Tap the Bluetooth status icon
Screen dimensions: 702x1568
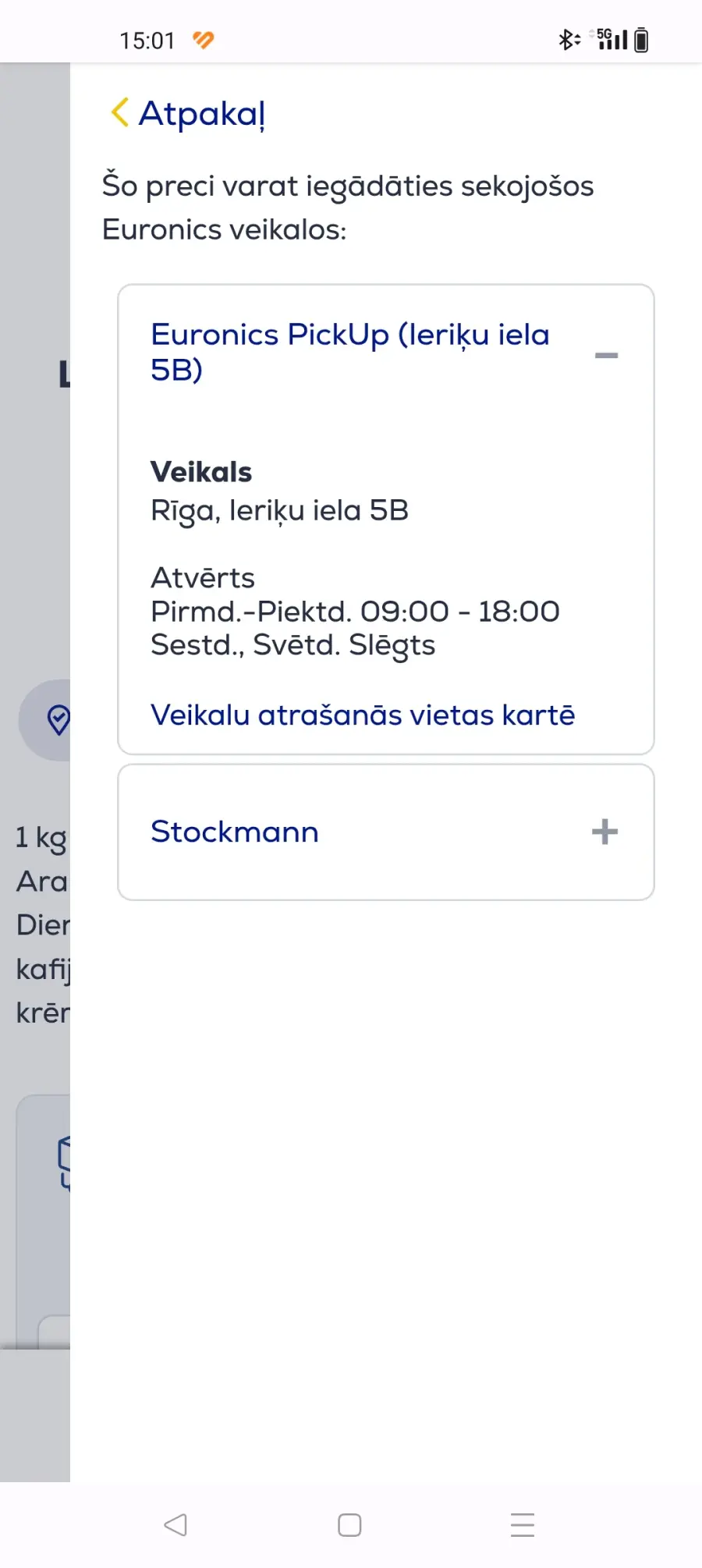click(x=569, y=39)
